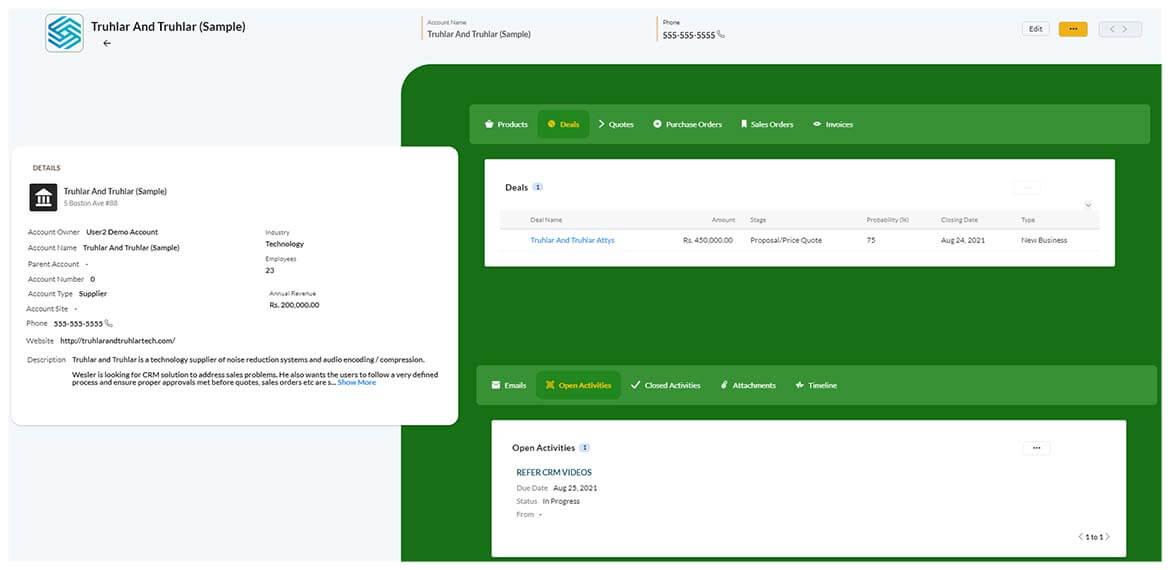Click the phone icon in header

(x=721, y=35)
